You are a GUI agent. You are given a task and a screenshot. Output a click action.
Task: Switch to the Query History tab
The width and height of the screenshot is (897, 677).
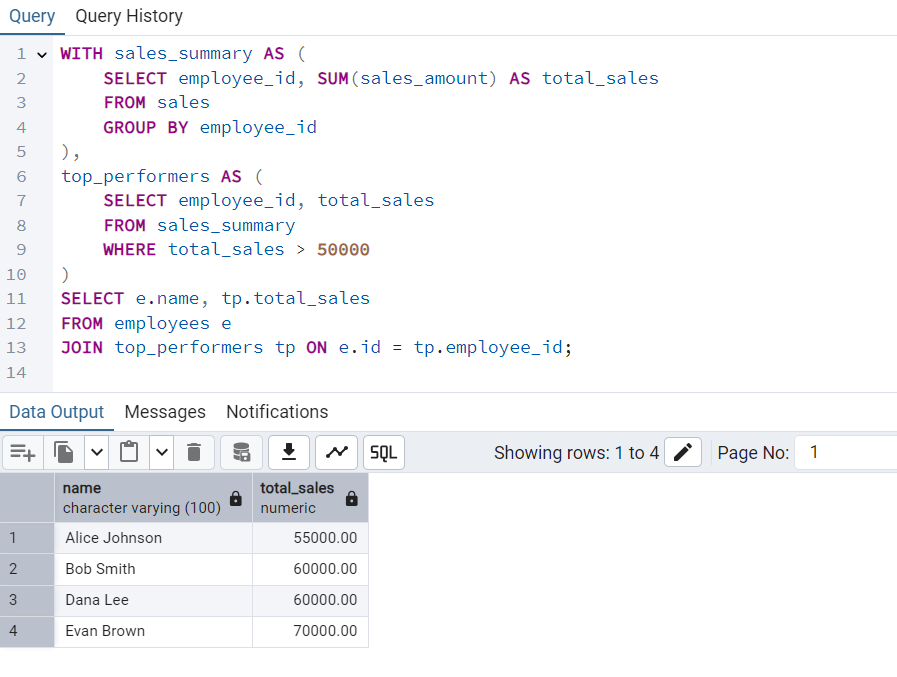tap(128, 16)
